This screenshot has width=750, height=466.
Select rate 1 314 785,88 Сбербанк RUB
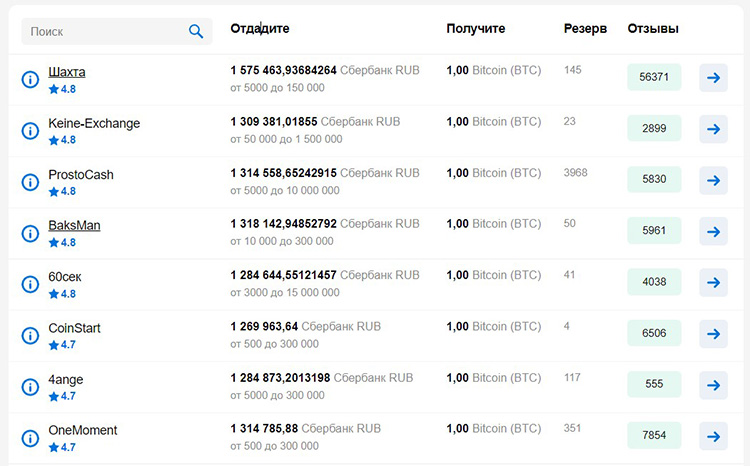[x=306, y=429]
